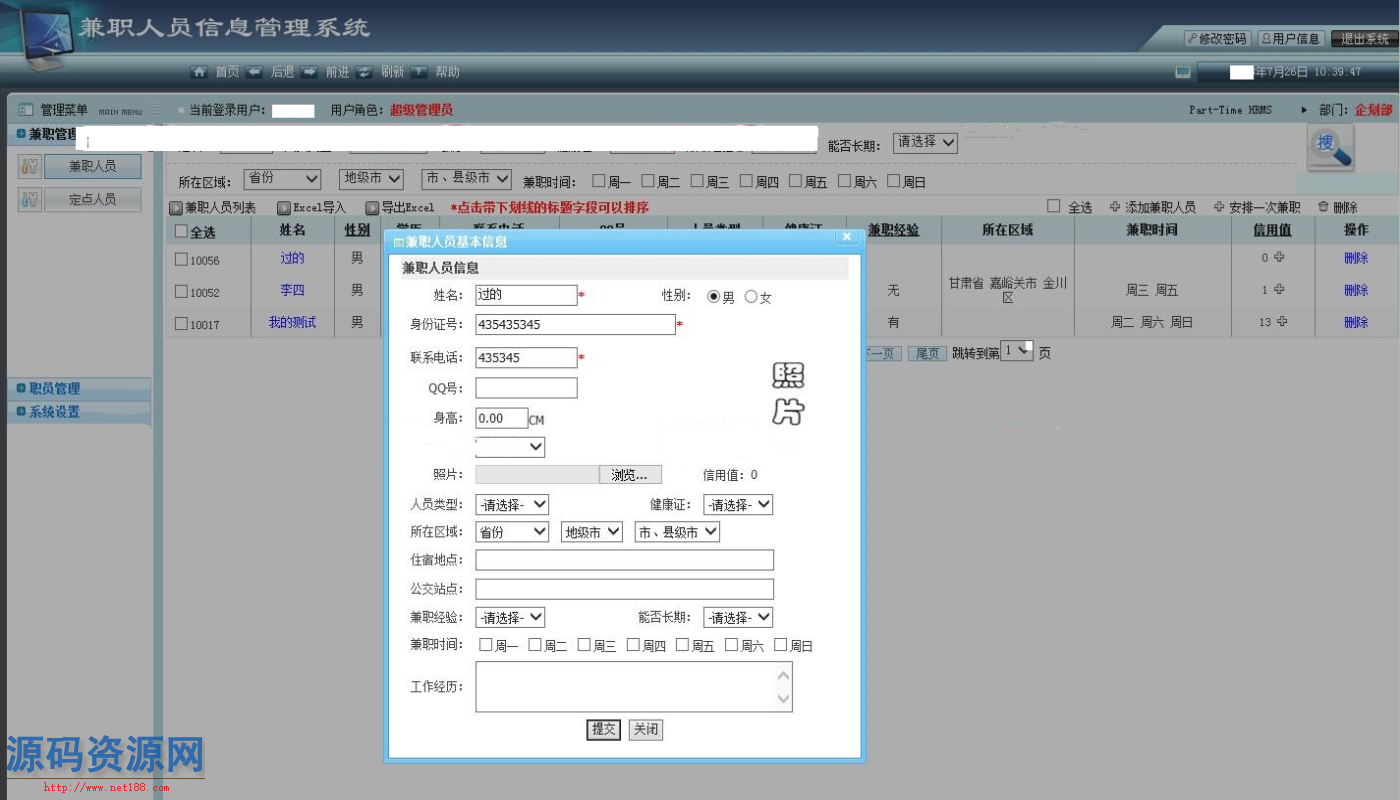
Task: Click into the 姓名 input field
Action: click(526, 295)
